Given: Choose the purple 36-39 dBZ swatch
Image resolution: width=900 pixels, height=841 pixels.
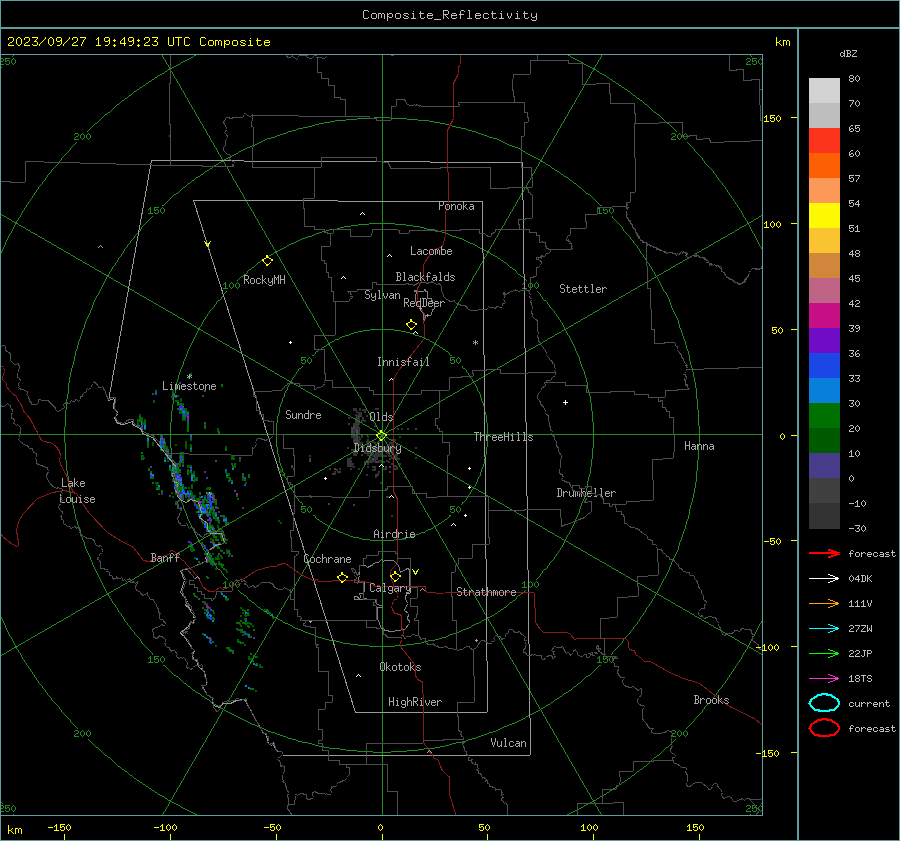Looking at the screenshot, I should click(824, 341).
